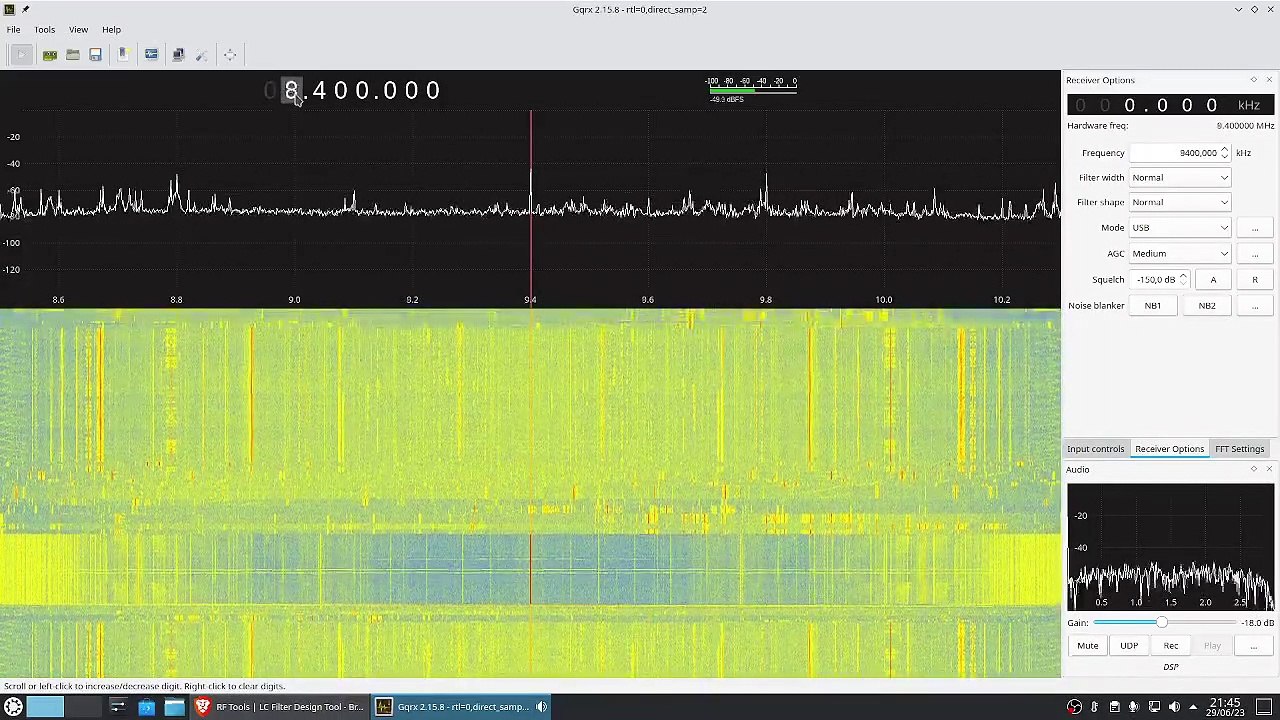Expand the Filter width dropdown
This screenshot has width=1280, height=720.
1180,178
